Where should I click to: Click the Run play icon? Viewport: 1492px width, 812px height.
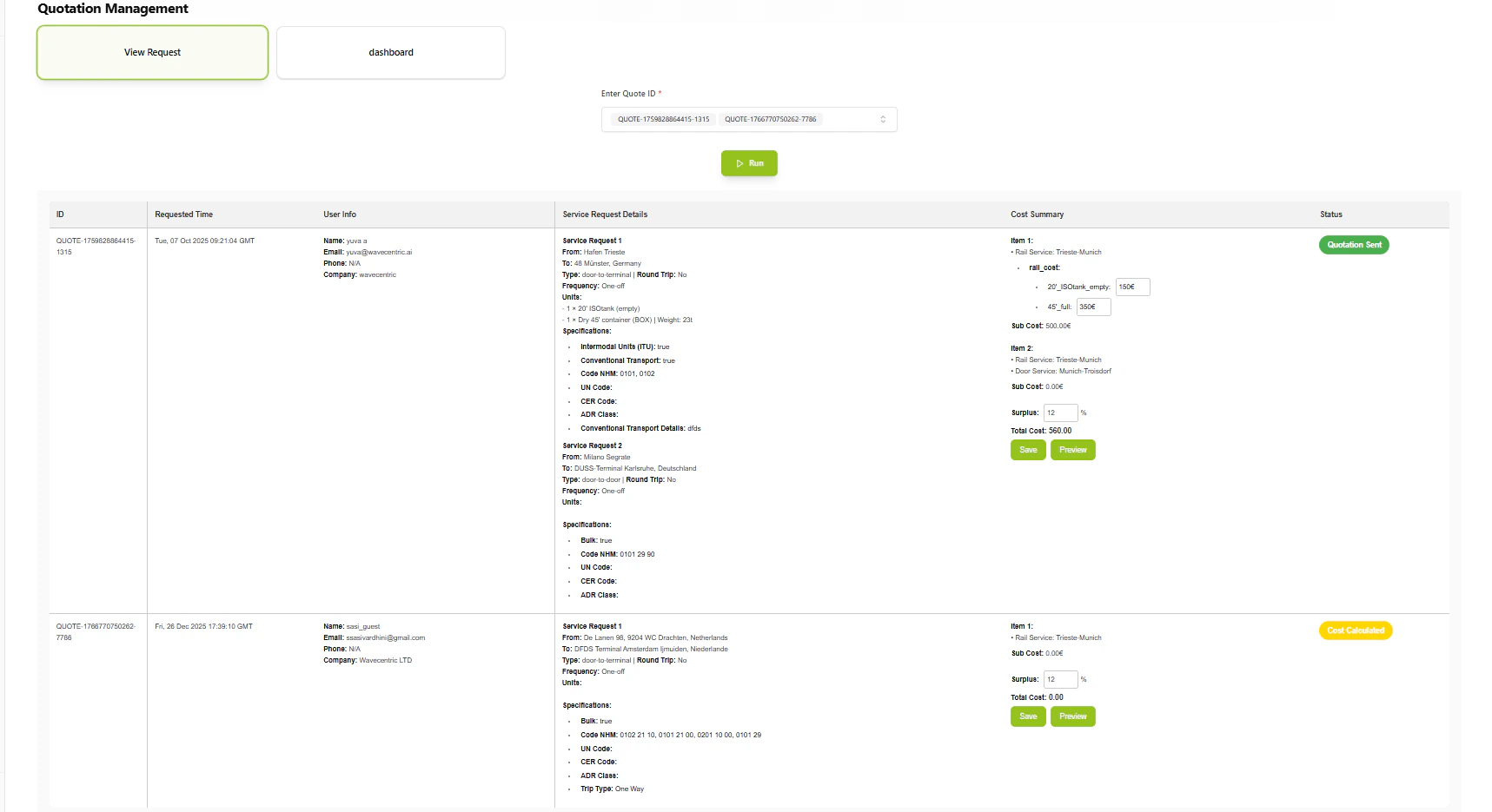739,163
